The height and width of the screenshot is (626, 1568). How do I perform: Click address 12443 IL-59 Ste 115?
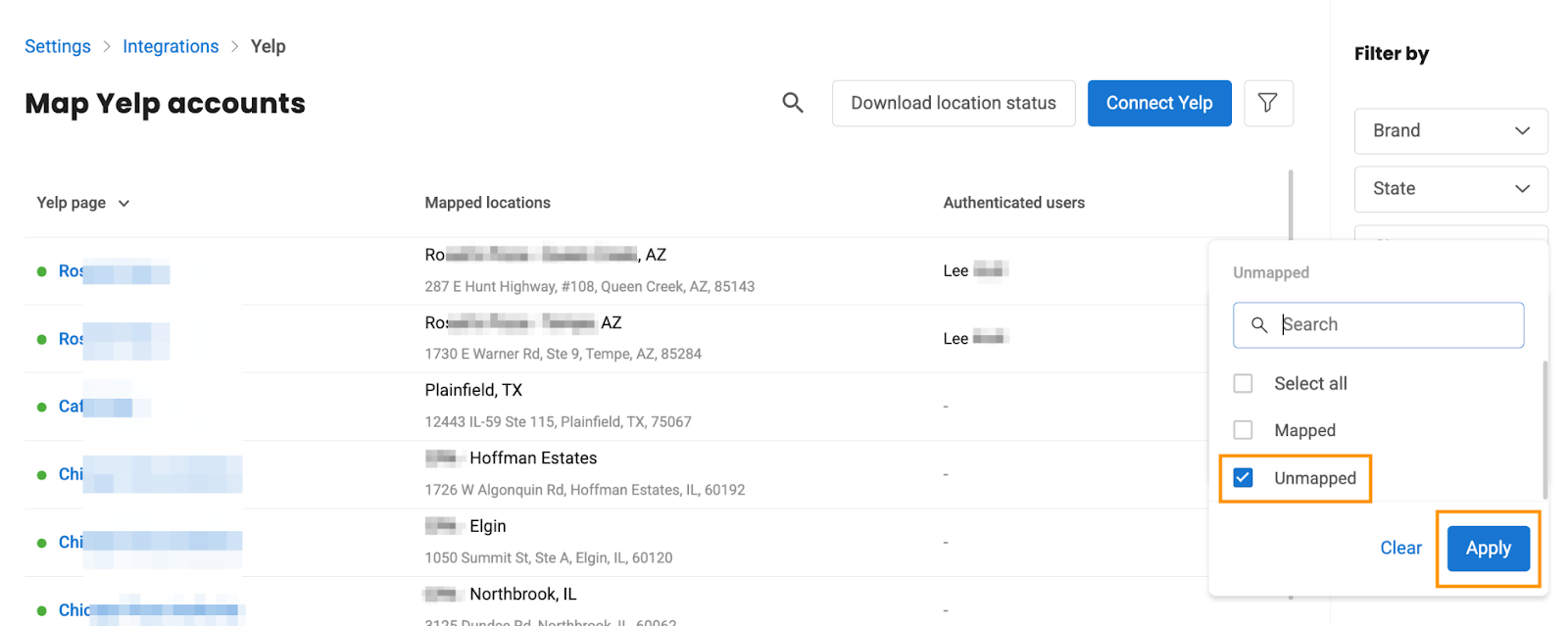[x=558, y=421]
